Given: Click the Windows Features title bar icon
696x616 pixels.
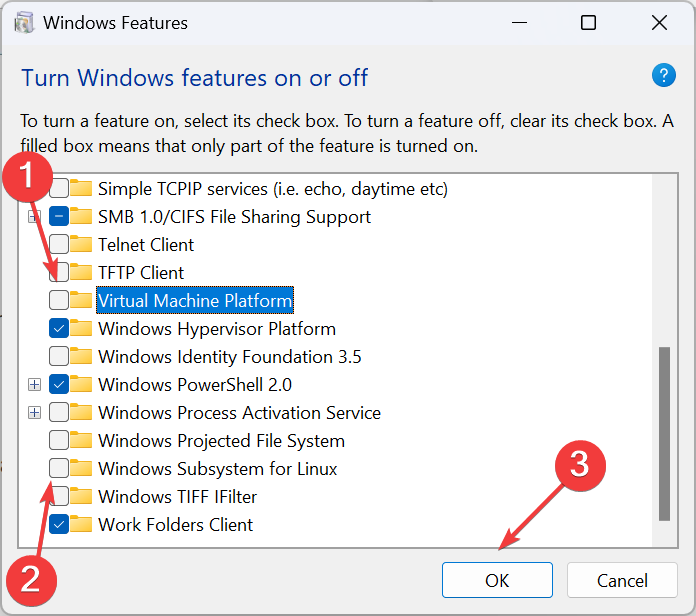Looking at the screenshot, I should click(20, 22).
